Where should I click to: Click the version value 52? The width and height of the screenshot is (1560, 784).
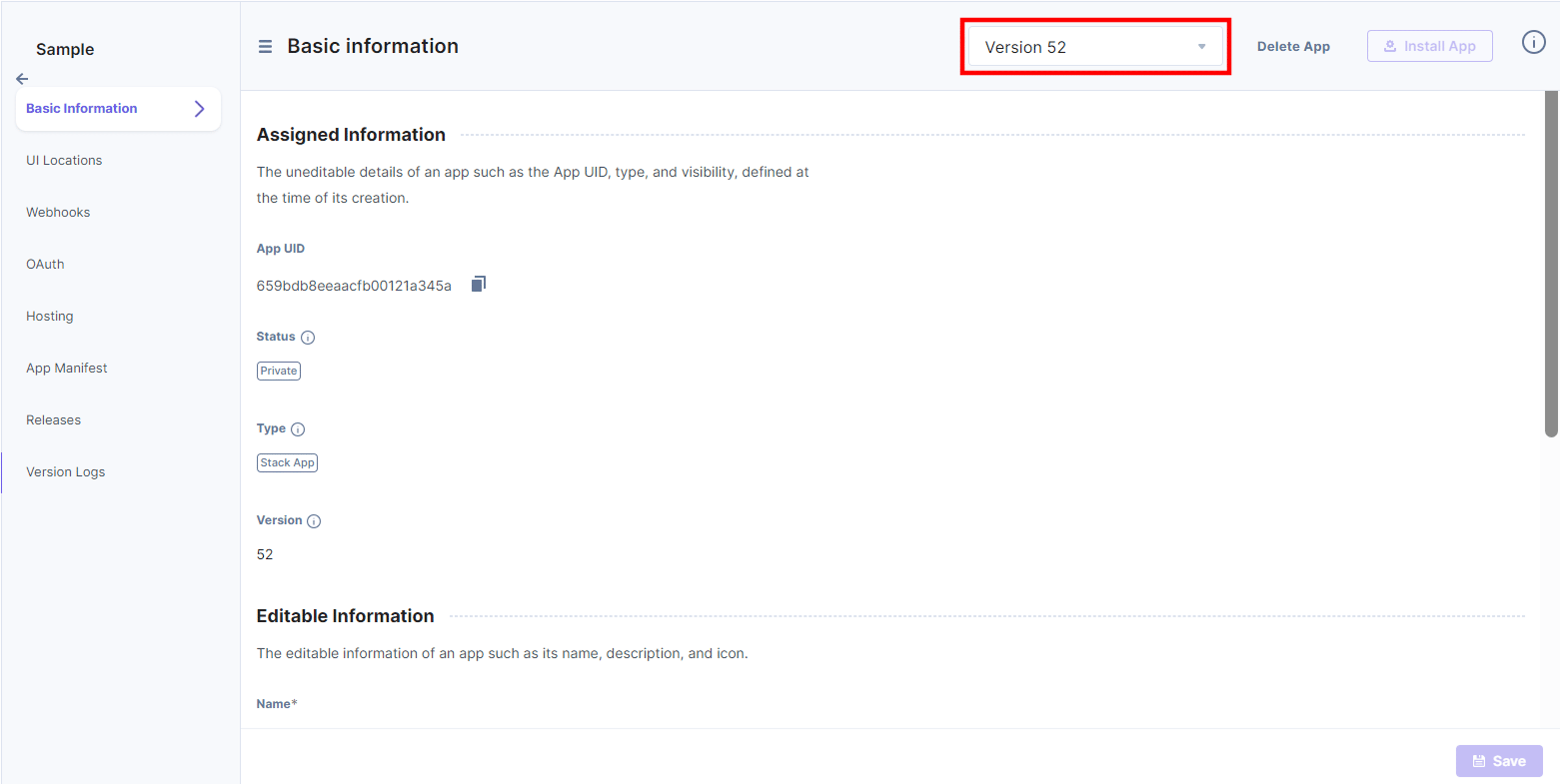[264, 555]
